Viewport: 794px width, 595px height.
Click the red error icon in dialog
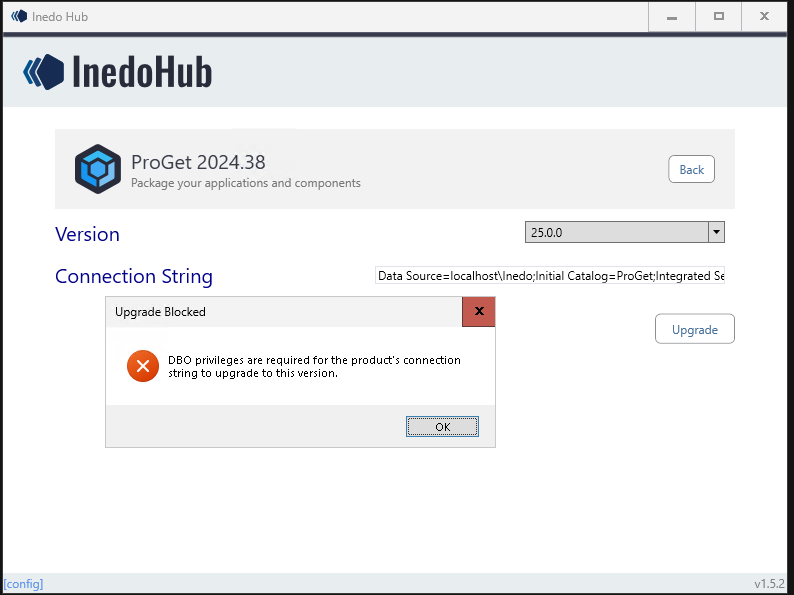click(143, 366)
